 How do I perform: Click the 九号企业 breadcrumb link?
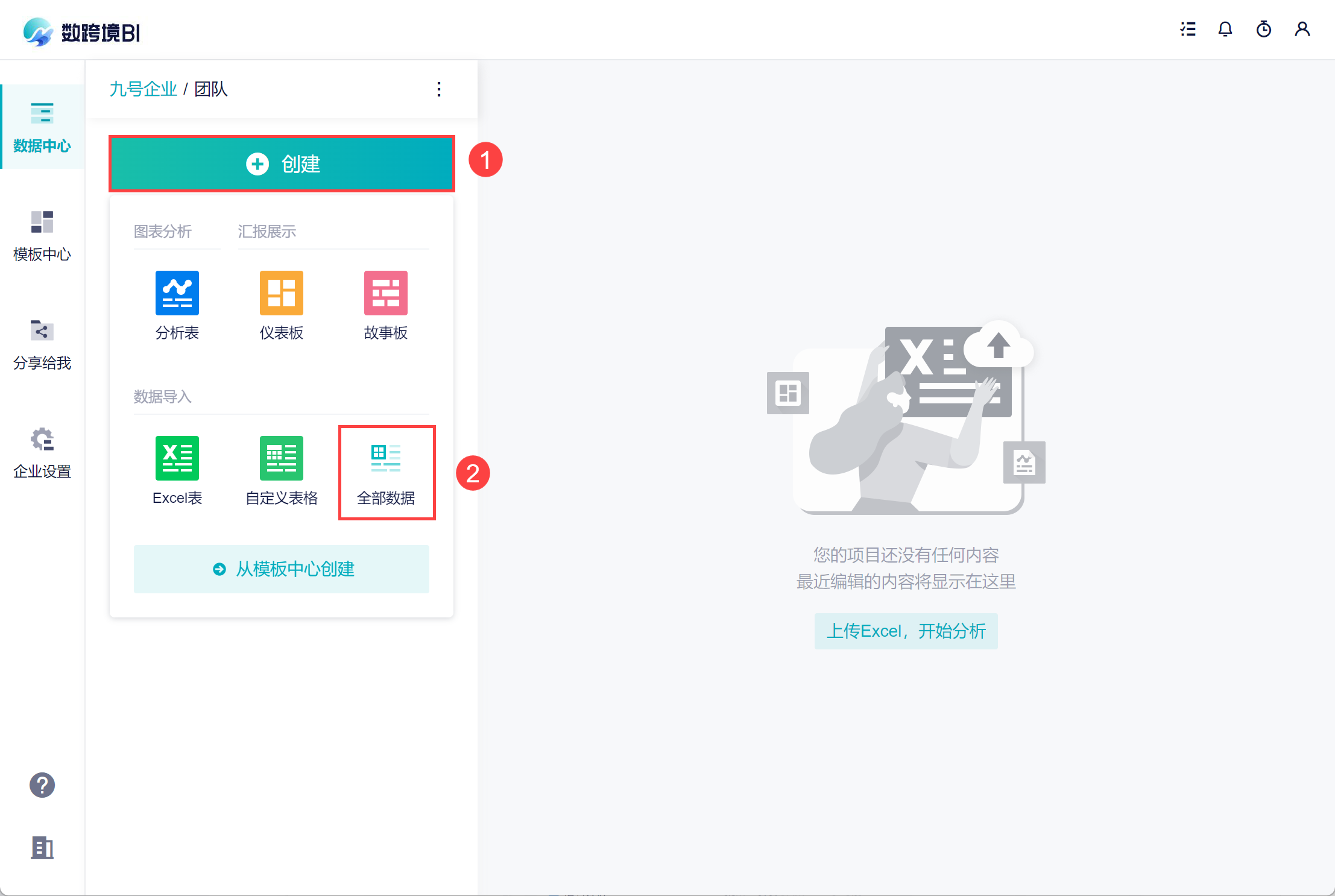coord(143,89)
